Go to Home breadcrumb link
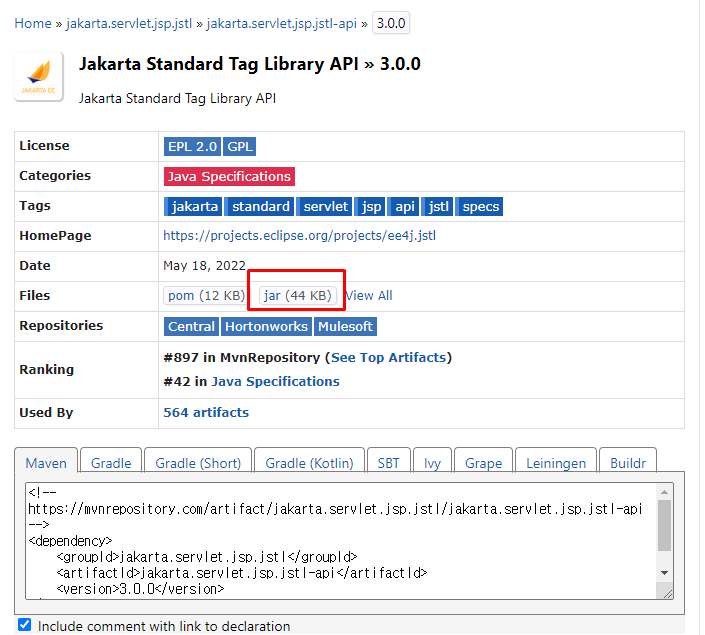The height and width of the screenshot is (635, 705). tap(33, 23)
